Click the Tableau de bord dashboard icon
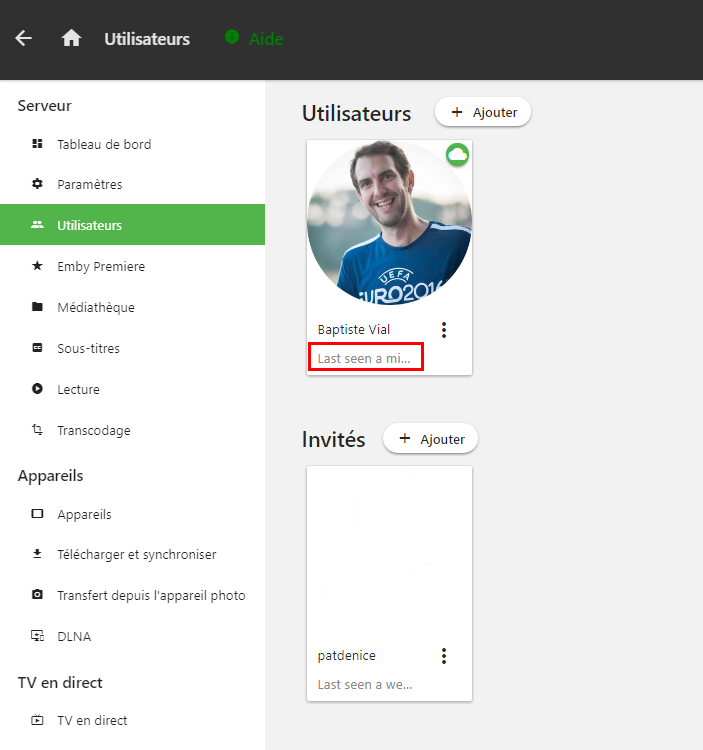Screen dimensions: 703x750 tap(37, 143)
